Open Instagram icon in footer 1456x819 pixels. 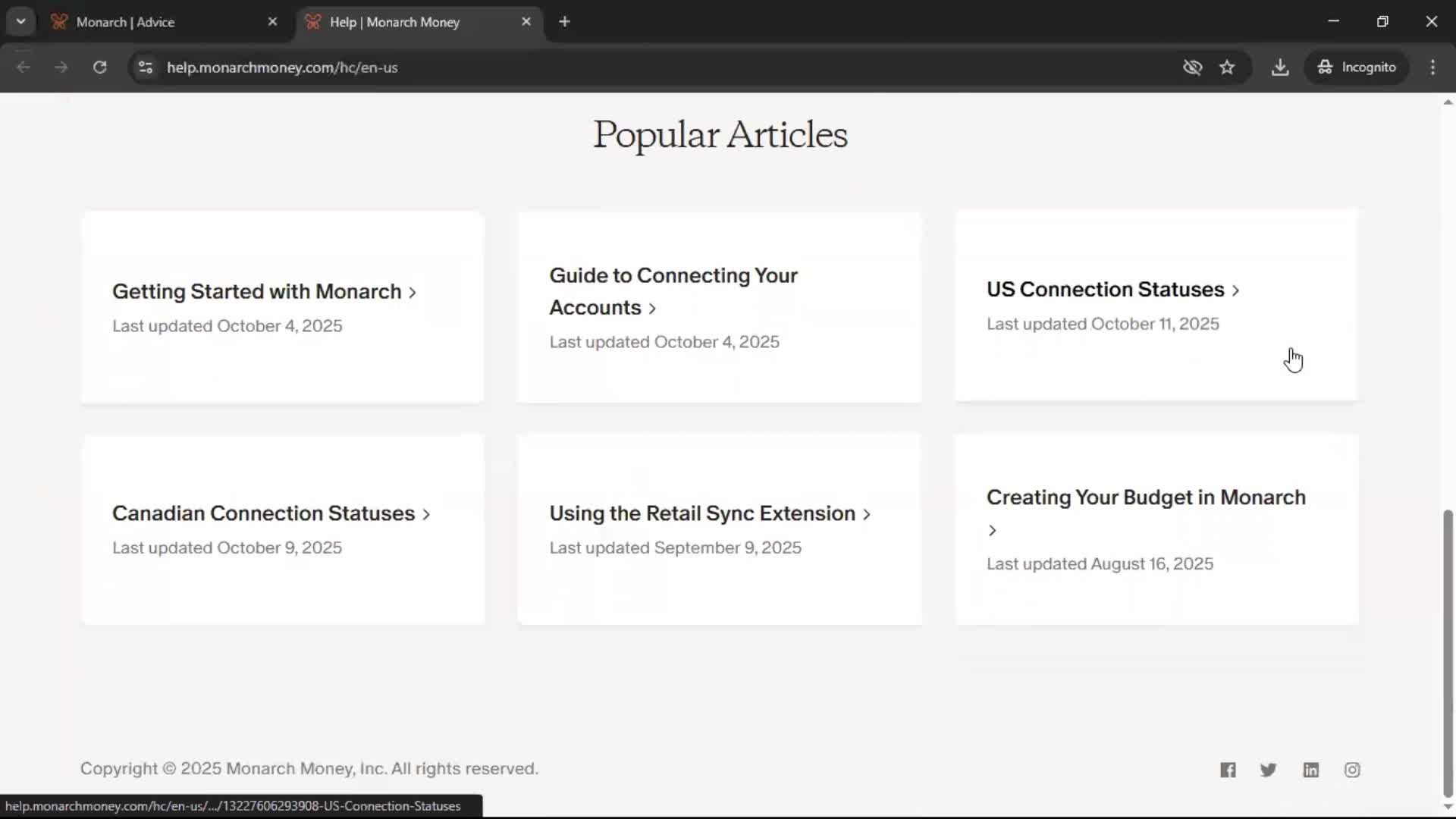(1352, 770)
